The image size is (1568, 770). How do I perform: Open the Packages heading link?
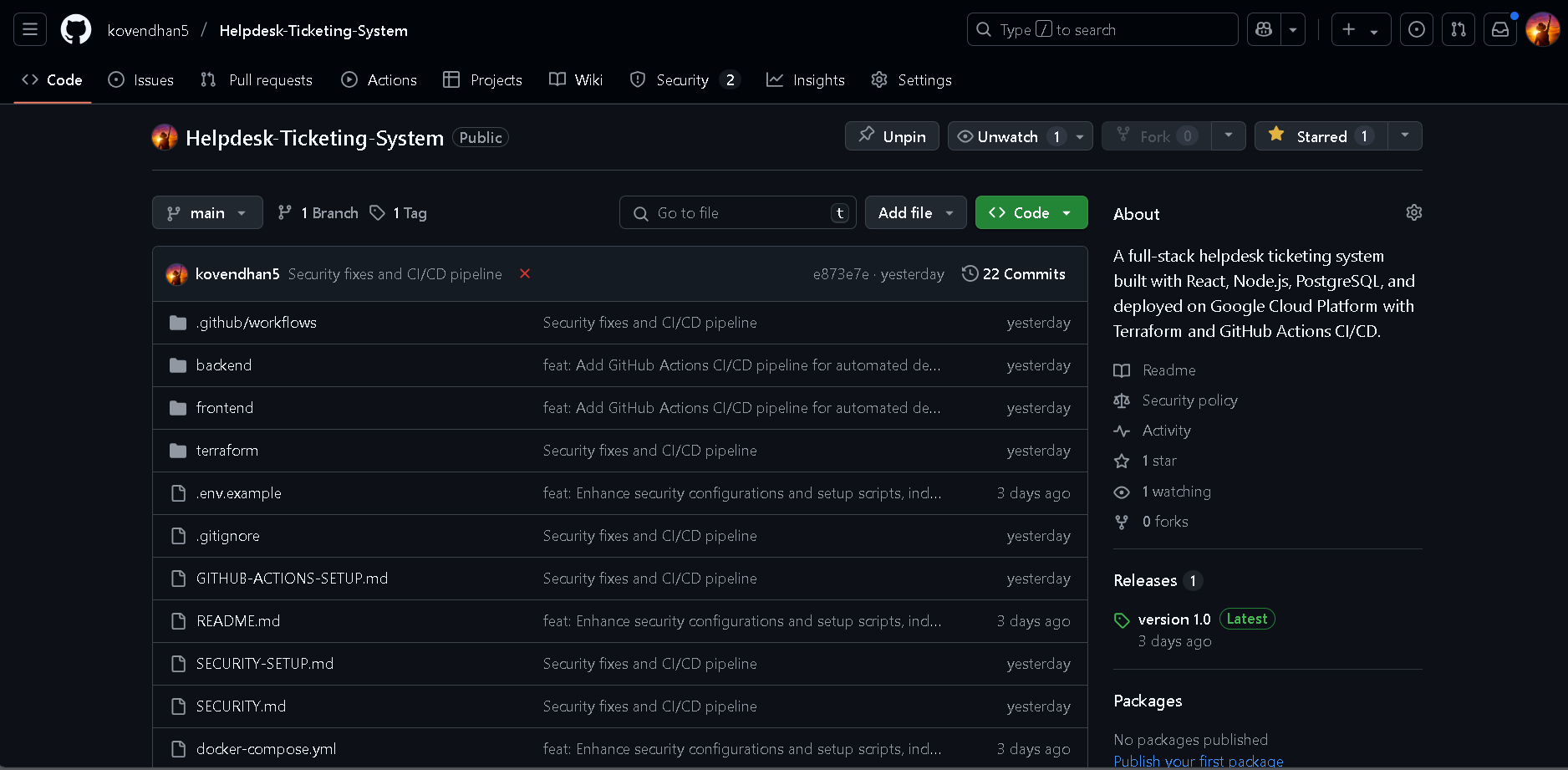pyautogui.click(x=1148, y=701)
